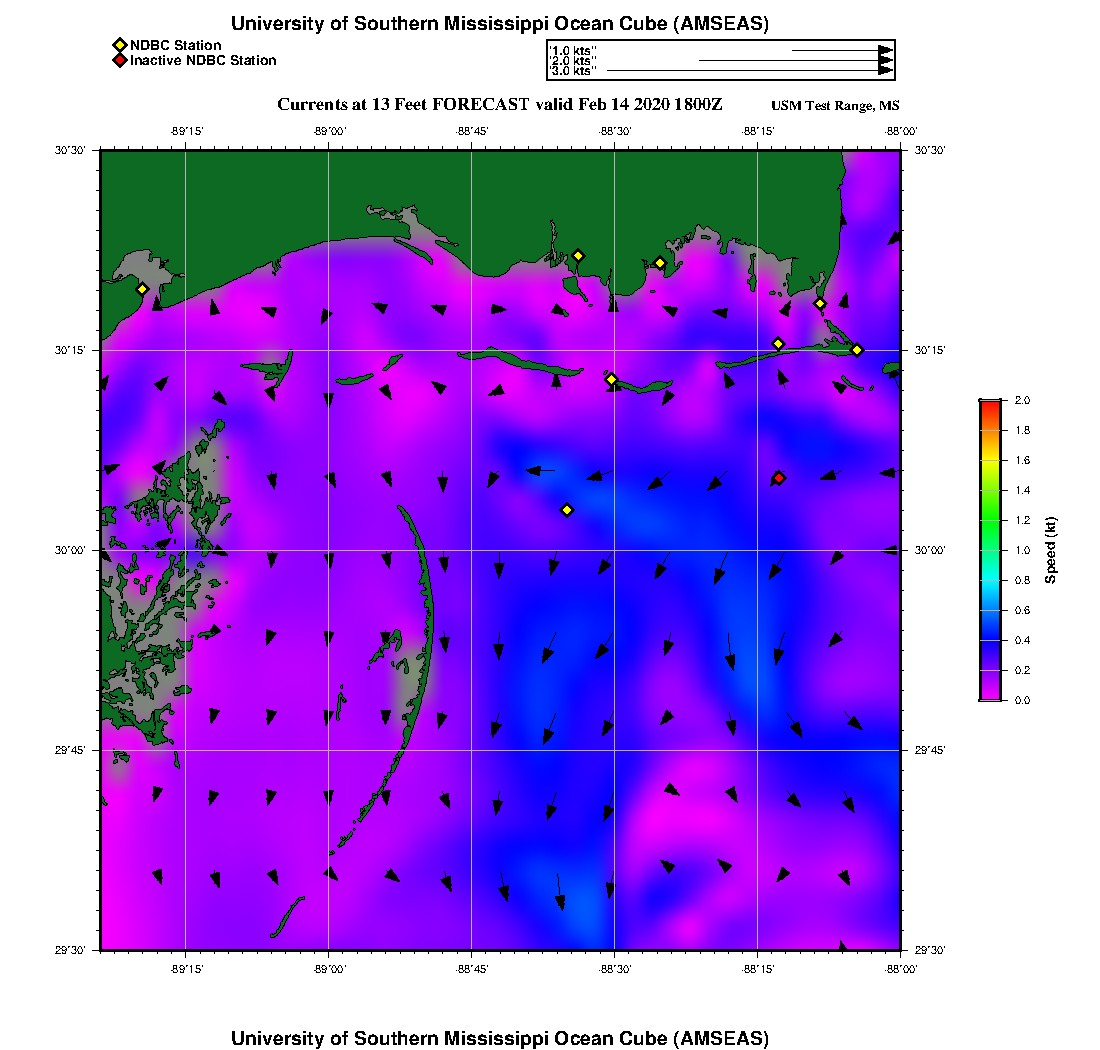1100x1050 pixels.
Task: Click the red top of speed color bar
Action: click(x=989, y=403)
